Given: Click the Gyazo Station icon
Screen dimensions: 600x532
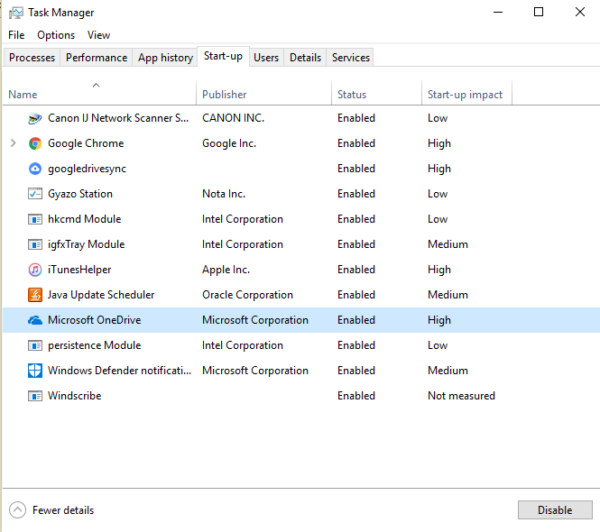Looking at the screenshot, I should pos(35,194).
